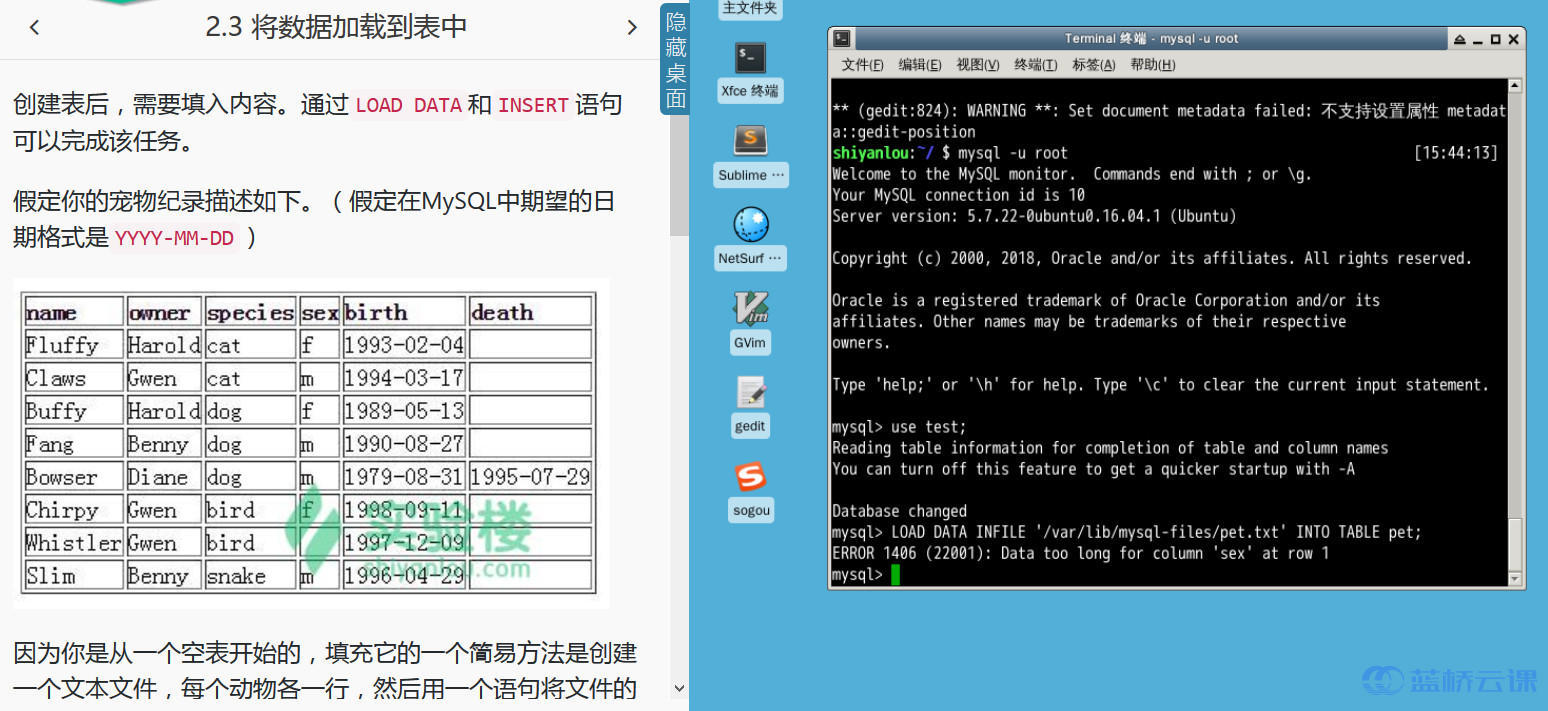1548x711 pixels.
Task: Go to previous lesson section arrow
Action: (x=34, y=27)
